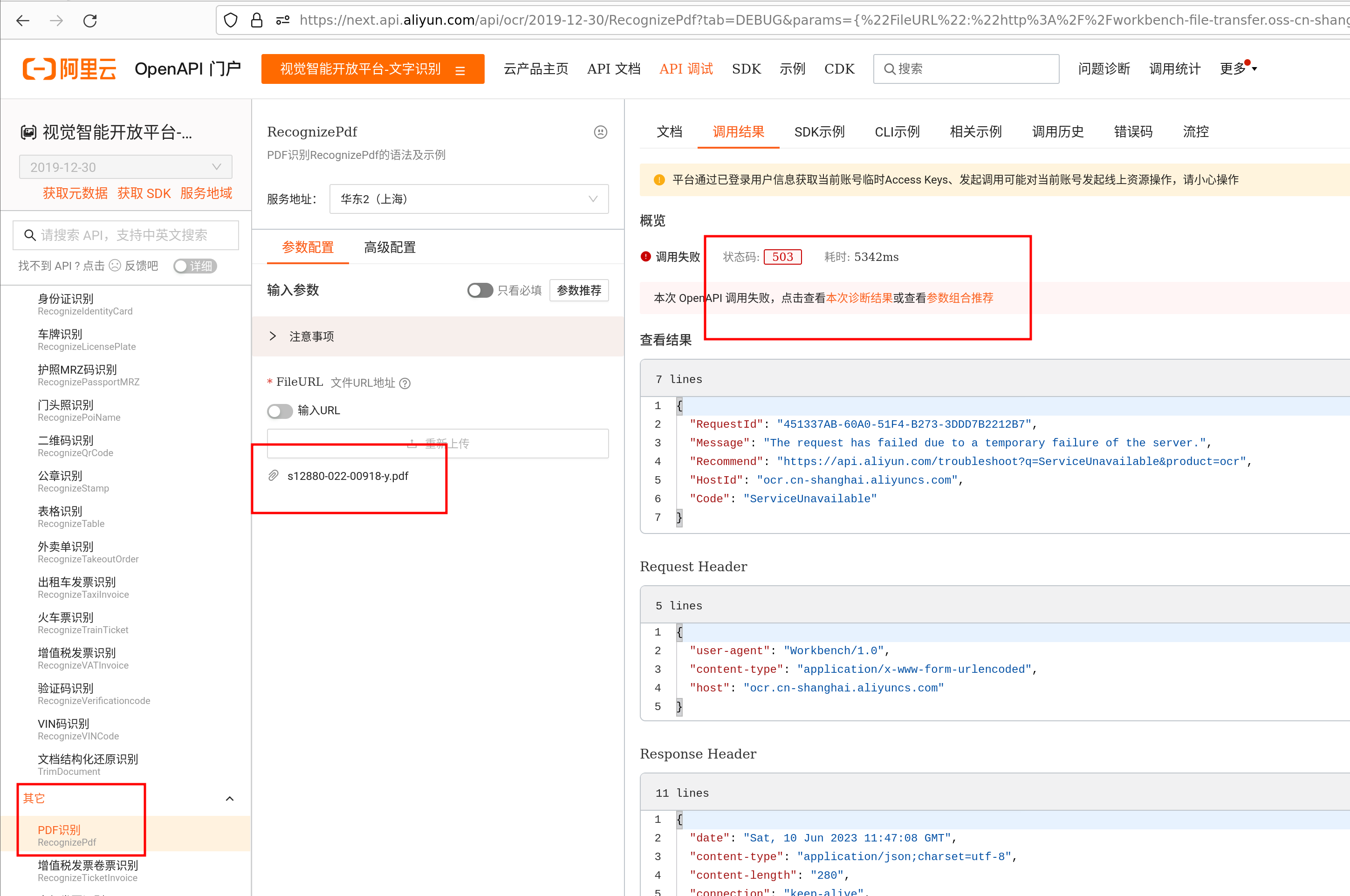
Task: Click the platform icon beside 视觉智能开放平台
Action: (x=28, y=132)
